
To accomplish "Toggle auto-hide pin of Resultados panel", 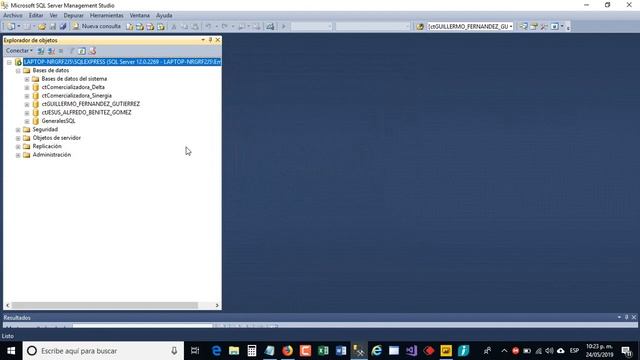I will pos(627,317).
